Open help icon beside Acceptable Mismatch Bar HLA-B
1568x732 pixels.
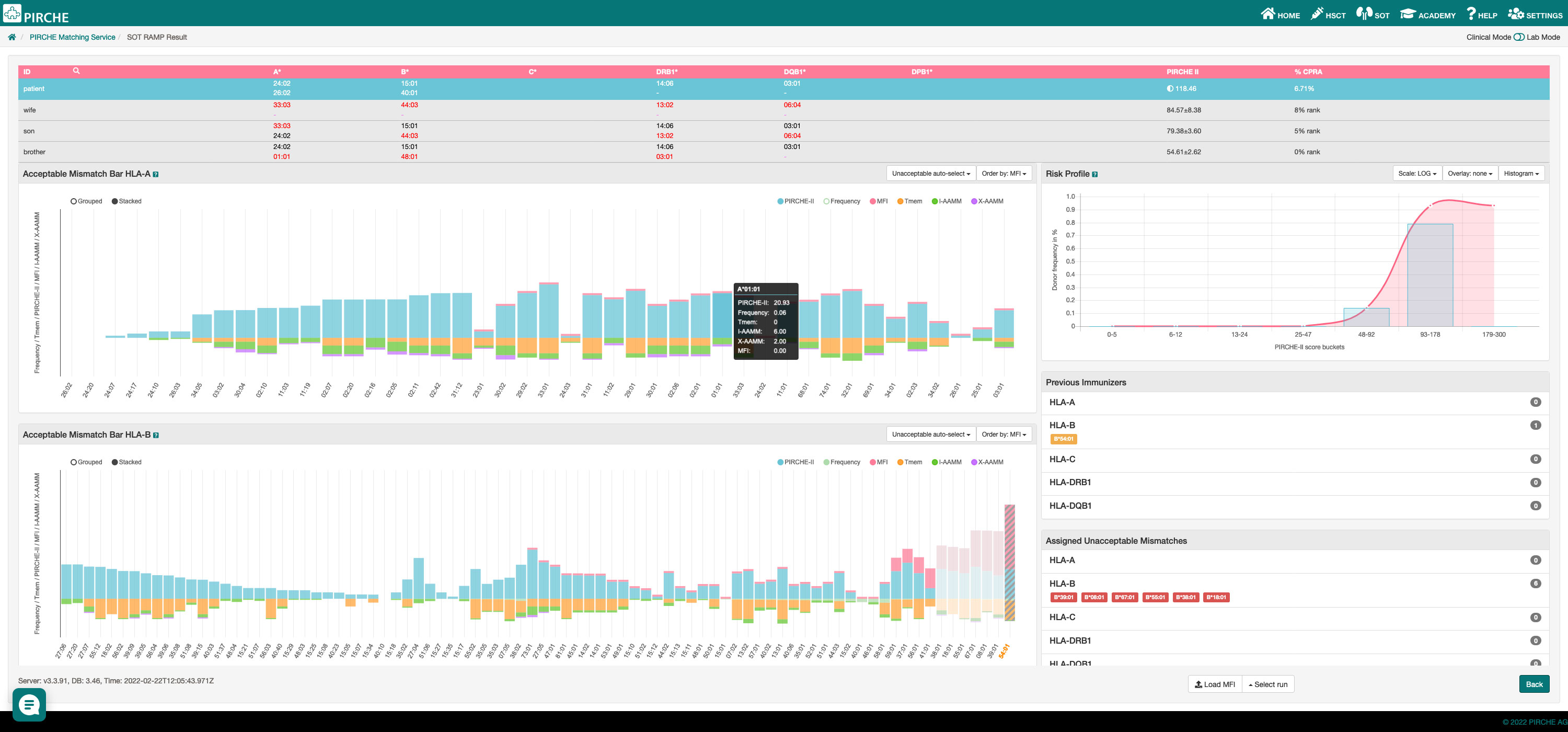156,435
